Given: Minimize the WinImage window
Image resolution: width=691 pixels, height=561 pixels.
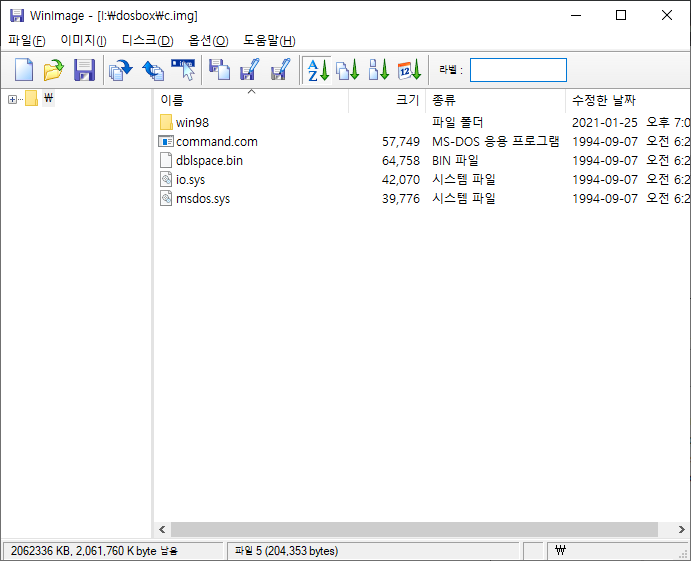Looking at the screenshot, I should pos(576,15).
